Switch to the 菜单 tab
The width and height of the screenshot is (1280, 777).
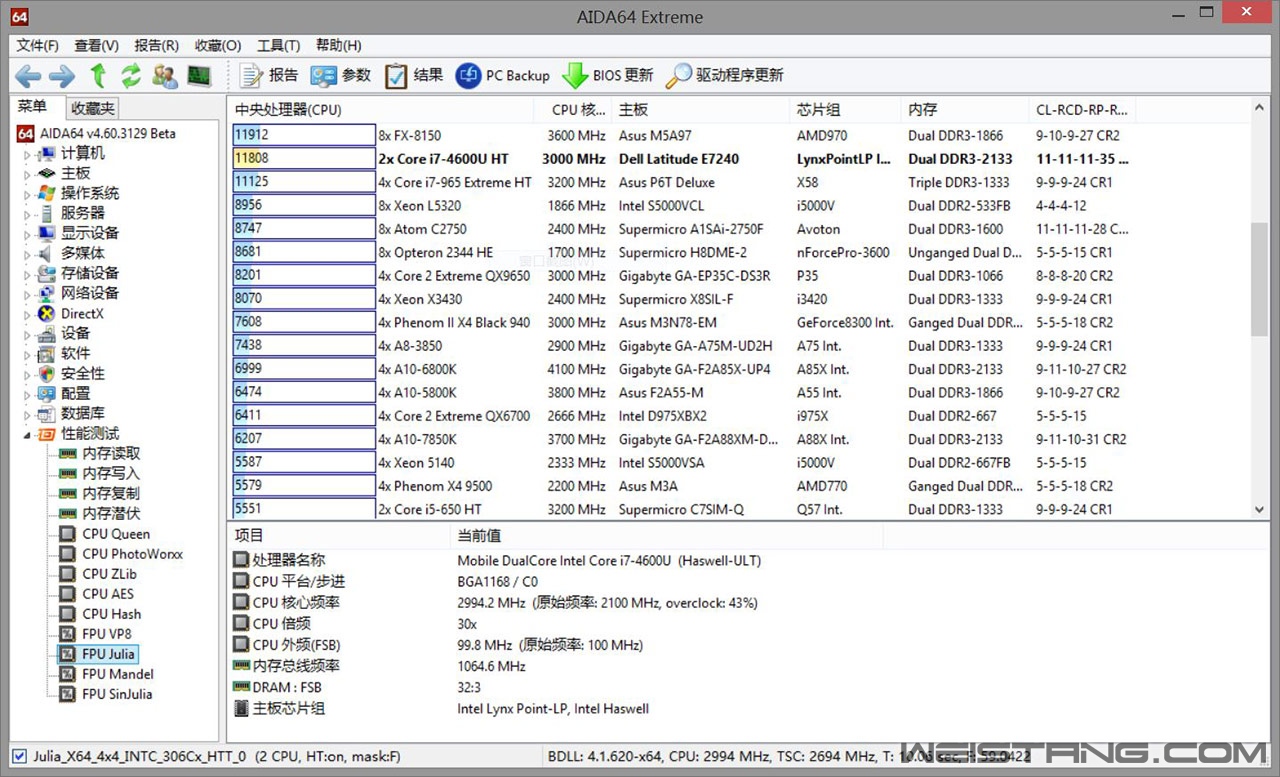(32, 107)
